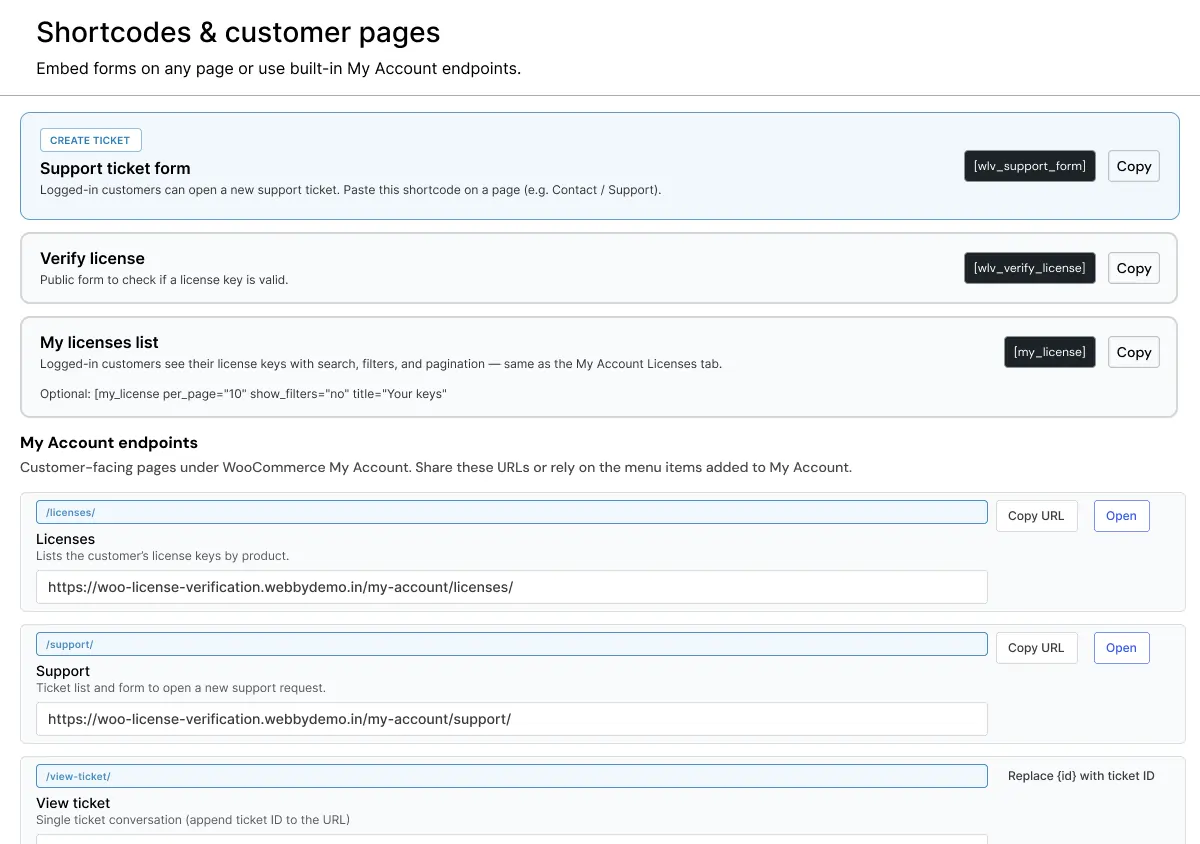Click Copy URL for Licenses endpoint

click(1036, 516)
